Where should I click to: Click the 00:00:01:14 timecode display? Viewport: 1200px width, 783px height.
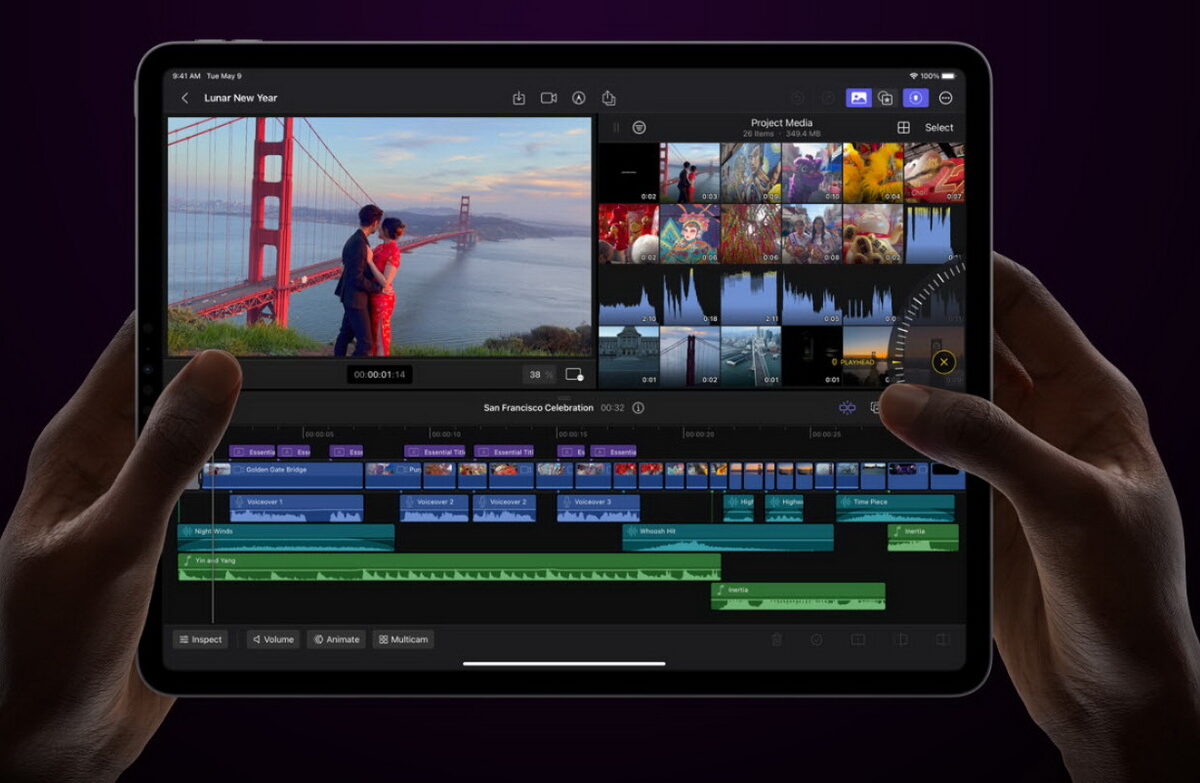coord(379,375)
